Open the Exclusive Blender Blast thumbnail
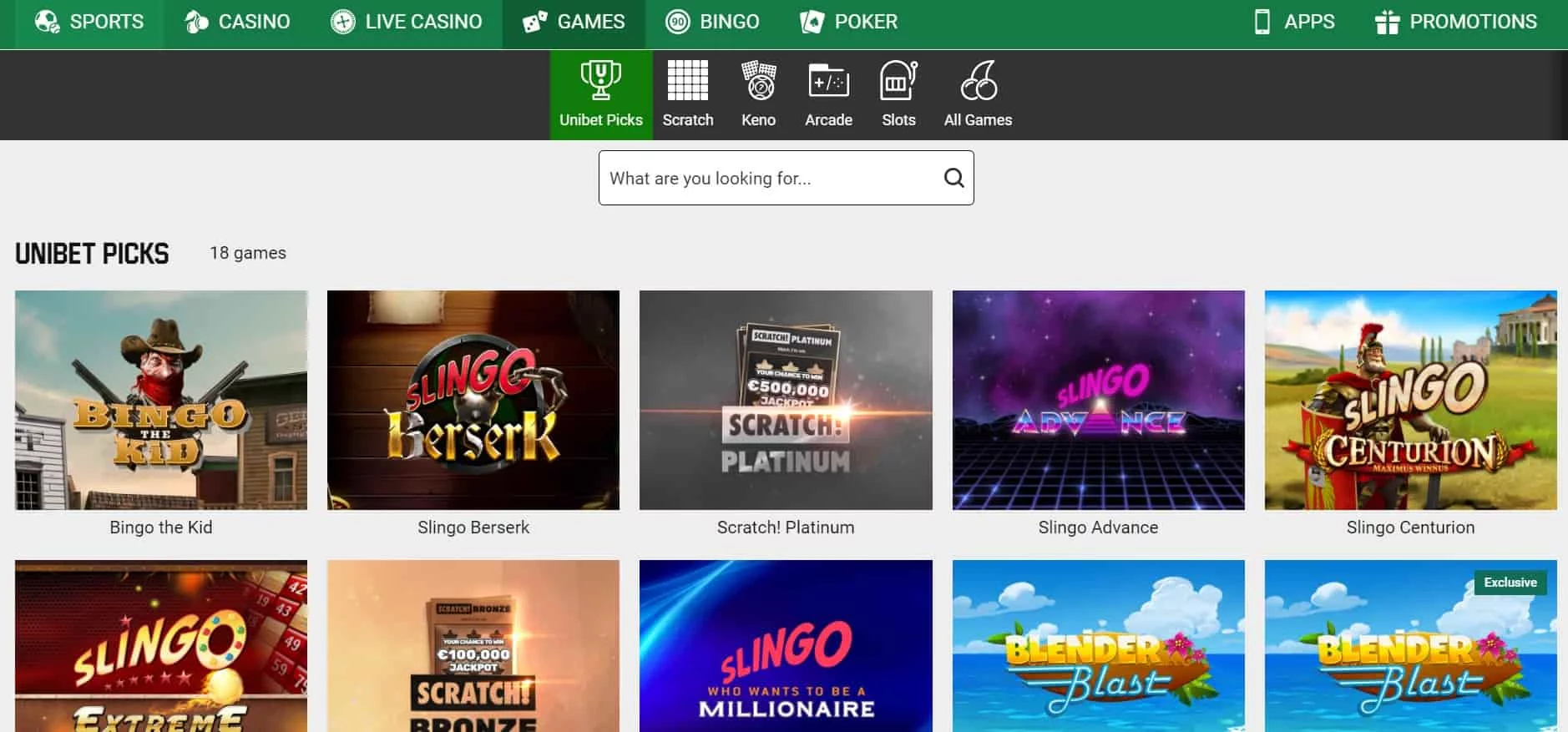Screen dimensions: 1568x732 (x=1411, y=646)
